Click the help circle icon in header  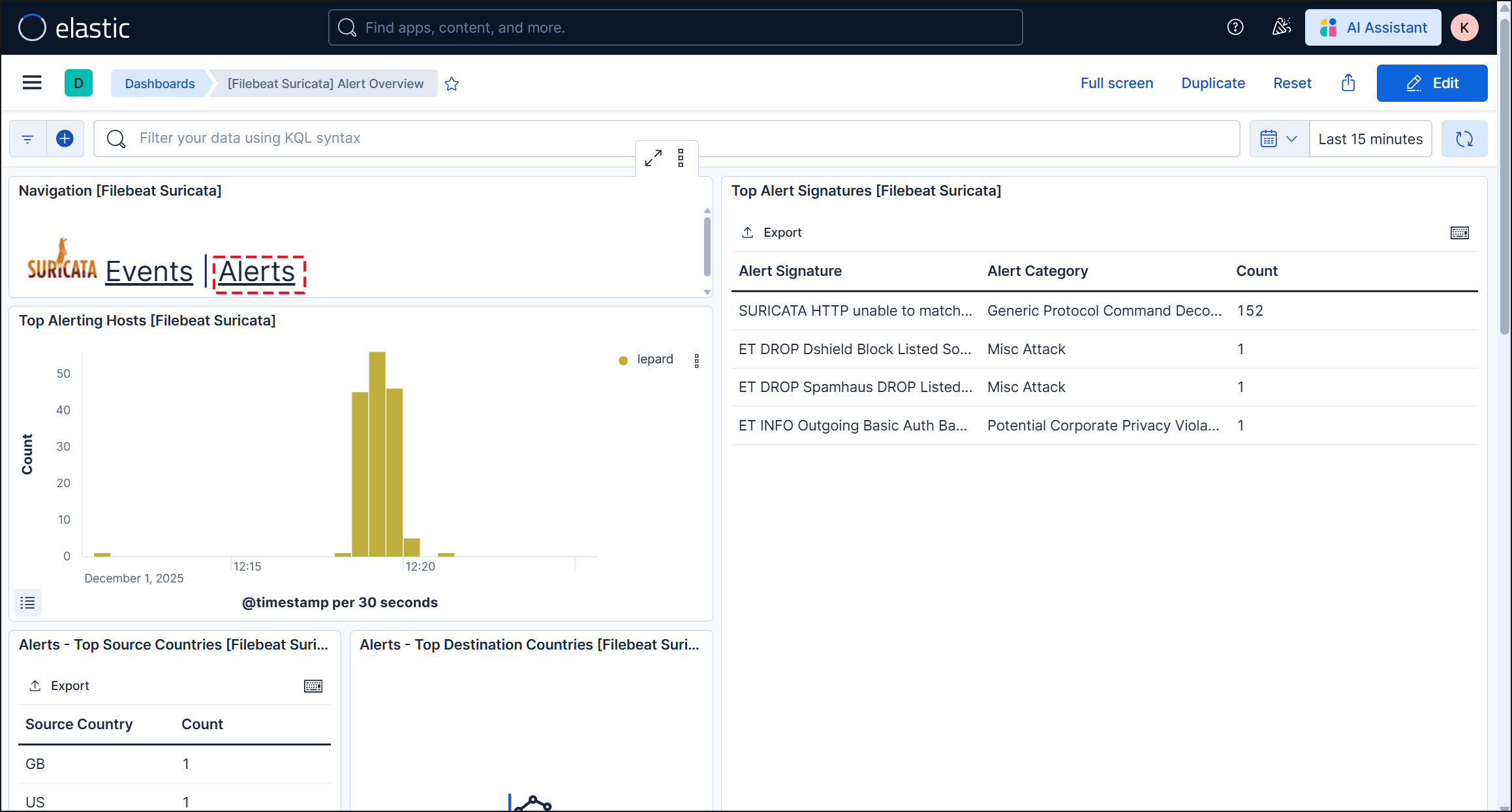(x=1235, y=27)
